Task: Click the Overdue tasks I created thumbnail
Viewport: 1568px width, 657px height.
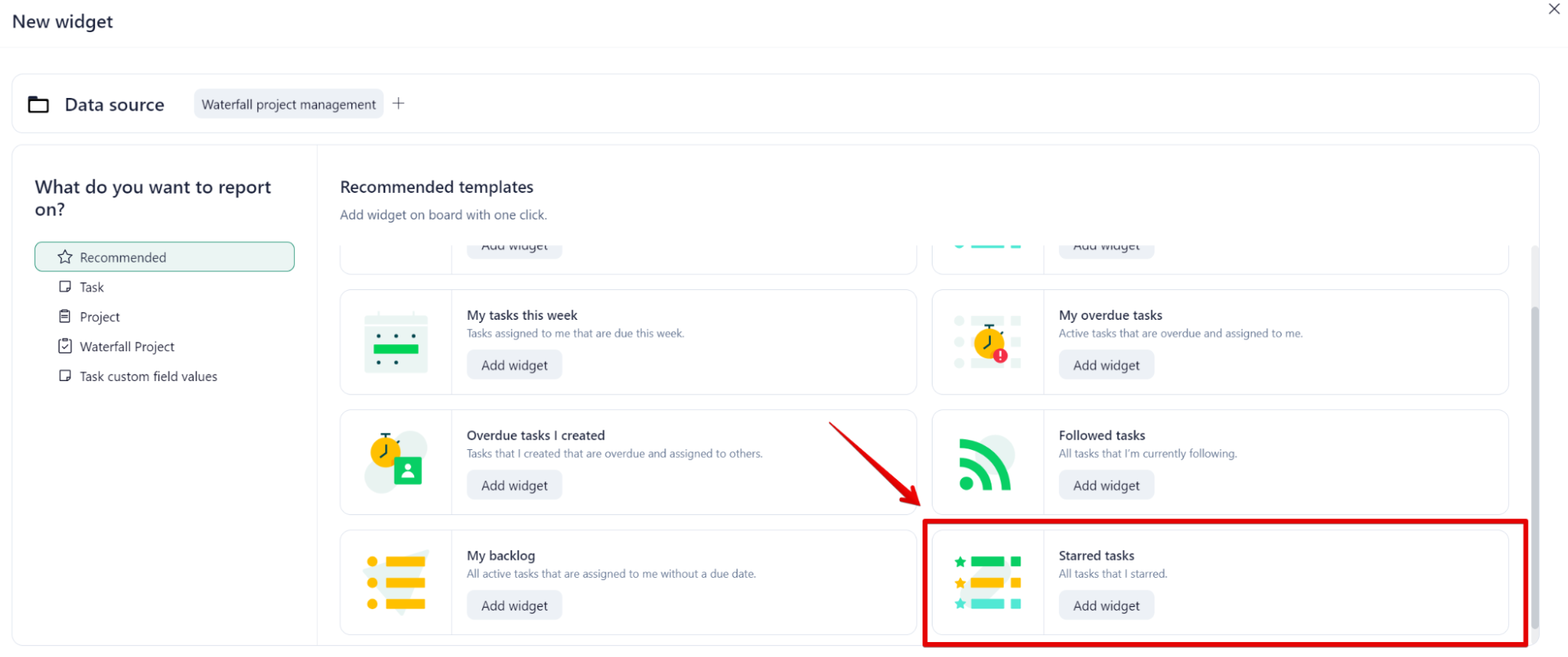Action: click(396, 462)
